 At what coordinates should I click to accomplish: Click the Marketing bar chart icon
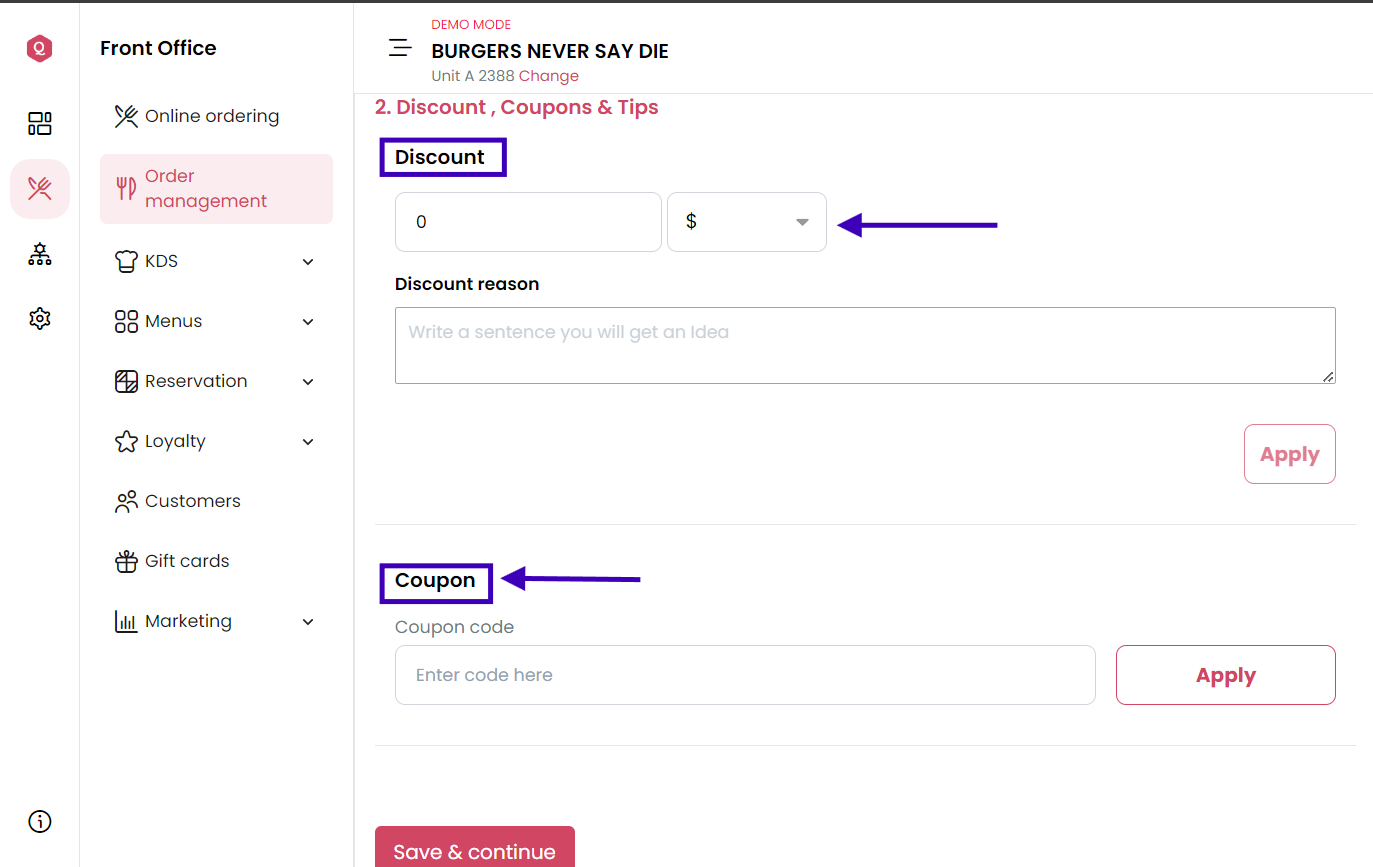coord(126,621)
